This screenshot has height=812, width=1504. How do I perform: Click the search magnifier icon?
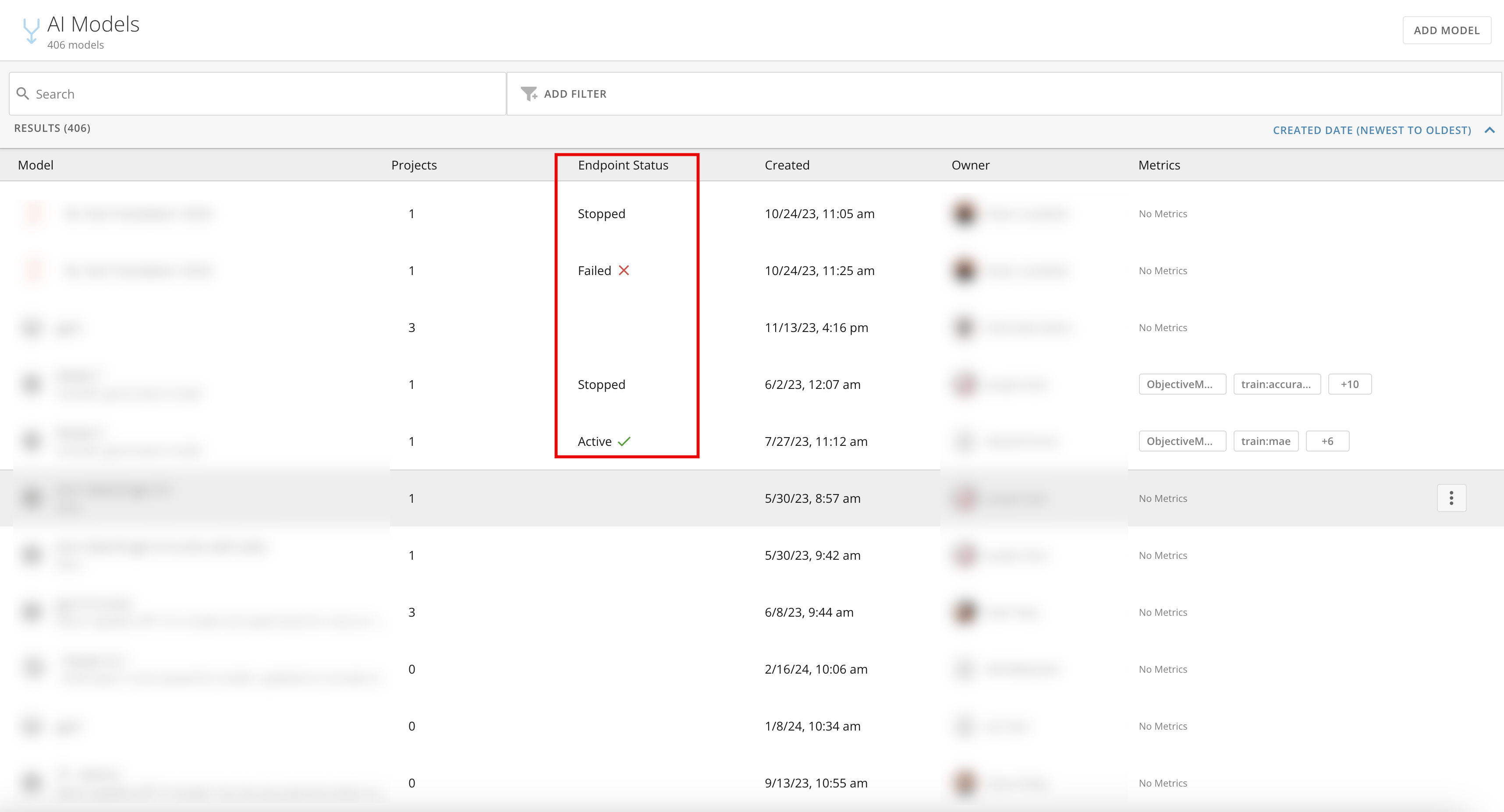pyautogui.click(x=23, y=93)
